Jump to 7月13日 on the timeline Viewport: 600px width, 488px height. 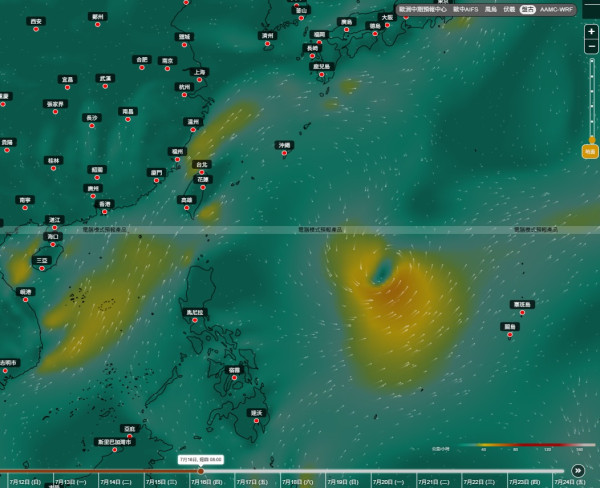71,482
